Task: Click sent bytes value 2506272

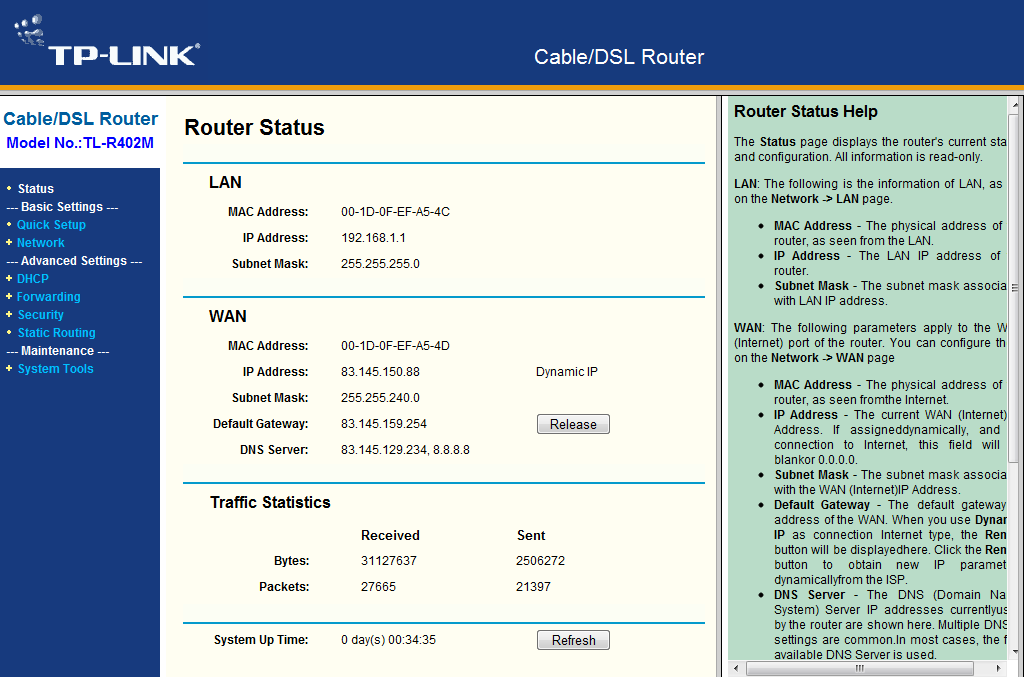Action: pyautogui.click(x=540, y=561)
